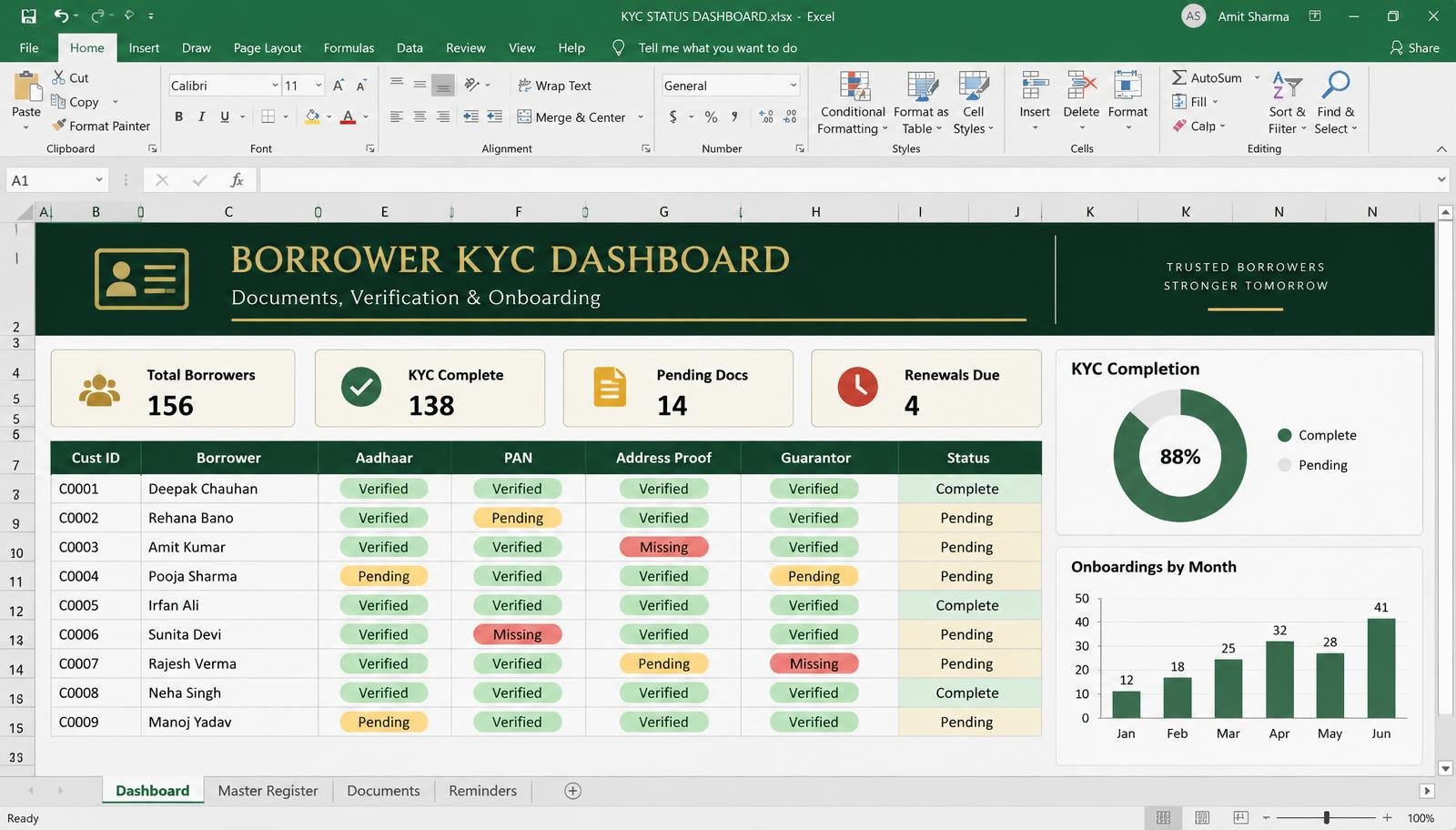The height and width of the screenshot is (830, 1456).
Task: Expand the Name Box dropdown
Action: point(98,180)
